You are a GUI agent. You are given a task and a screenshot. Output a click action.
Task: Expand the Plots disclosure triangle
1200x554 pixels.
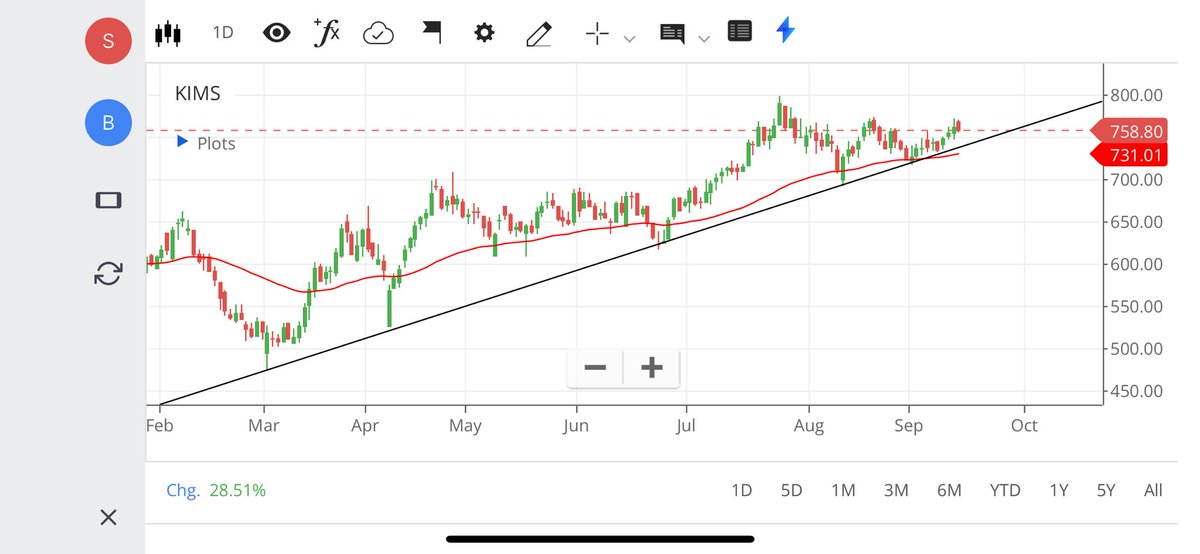(182, 142)
